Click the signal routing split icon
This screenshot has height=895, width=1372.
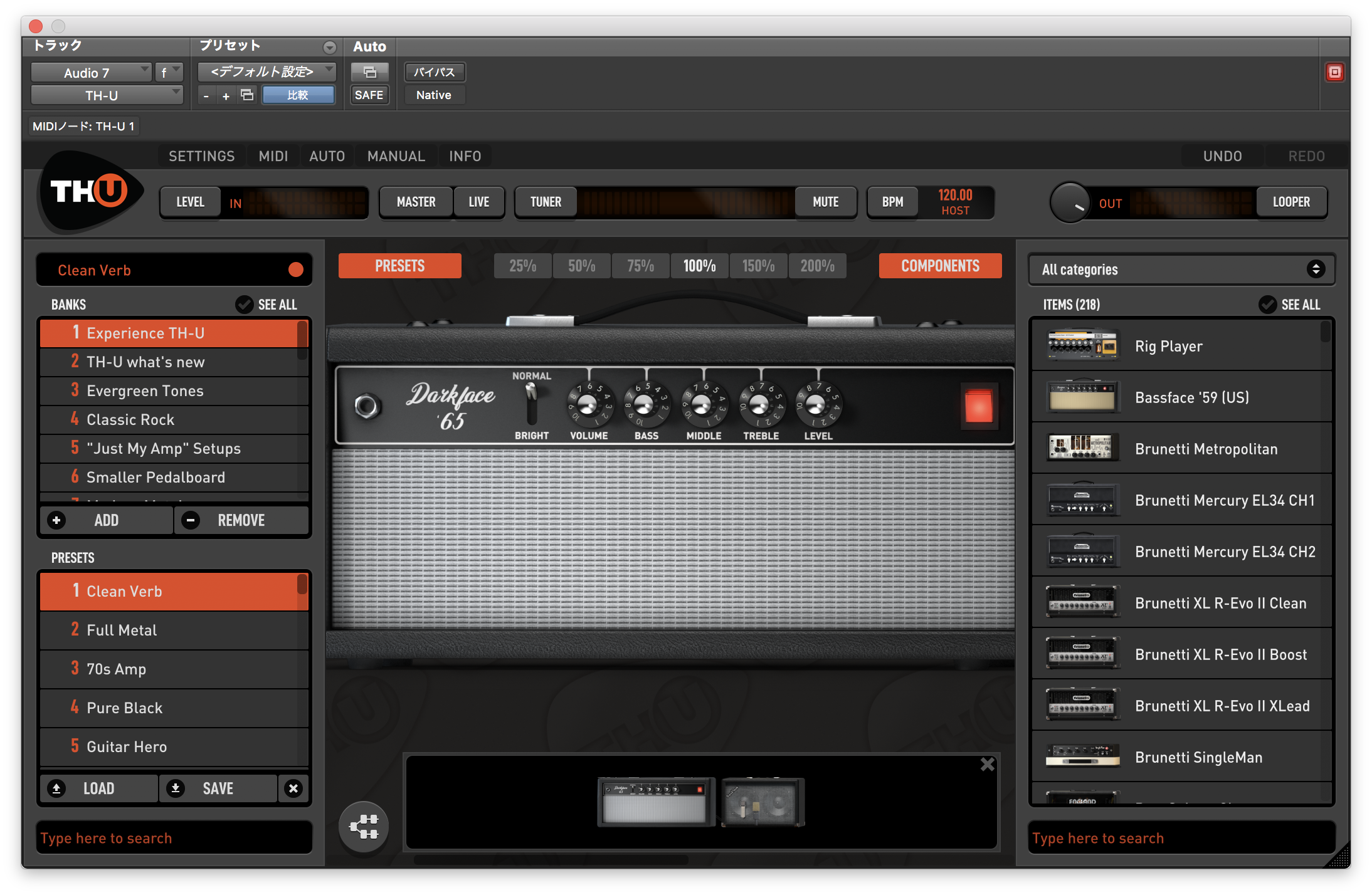(364, 827)
